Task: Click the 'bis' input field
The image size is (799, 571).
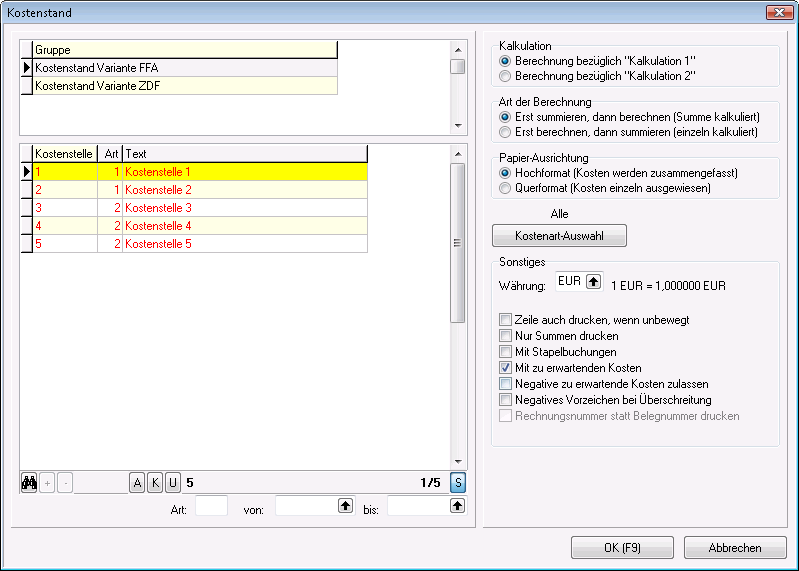Action: 419,506
